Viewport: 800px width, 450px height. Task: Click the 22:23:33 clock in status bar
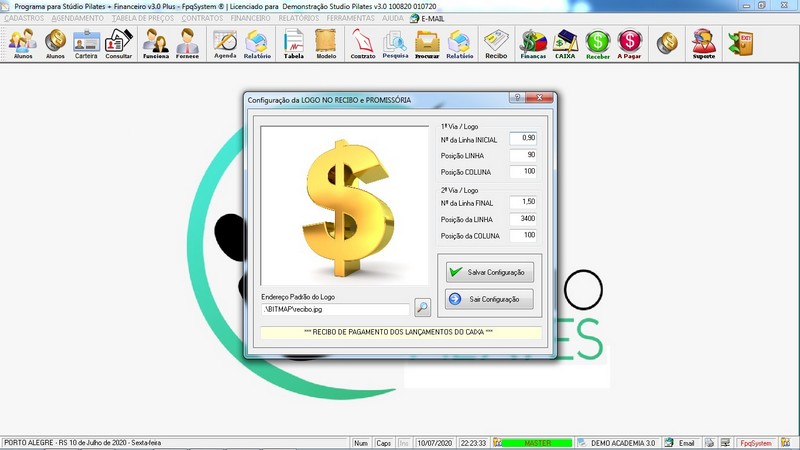(473, 443)
